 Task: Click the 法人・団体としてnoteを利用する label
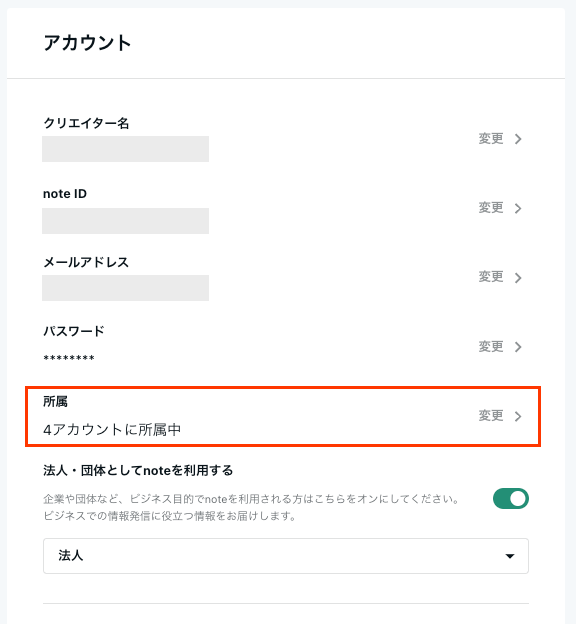click(138, 470)
